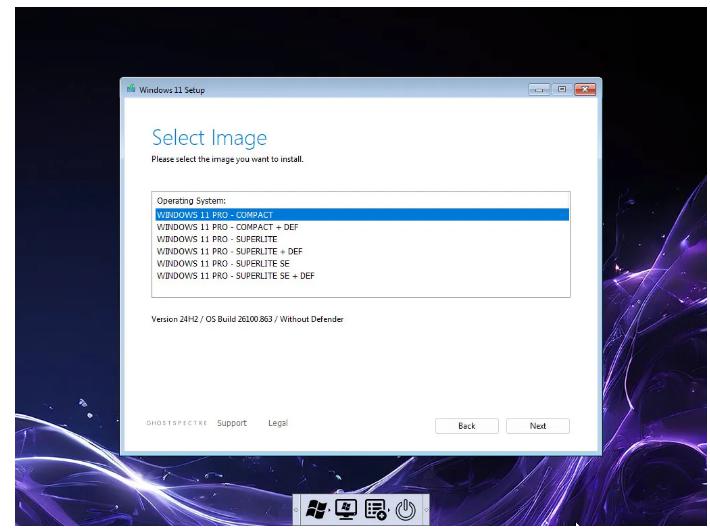Open the Legal link
The height and width of the screenshot is (532, 710).
click(277, 423)
